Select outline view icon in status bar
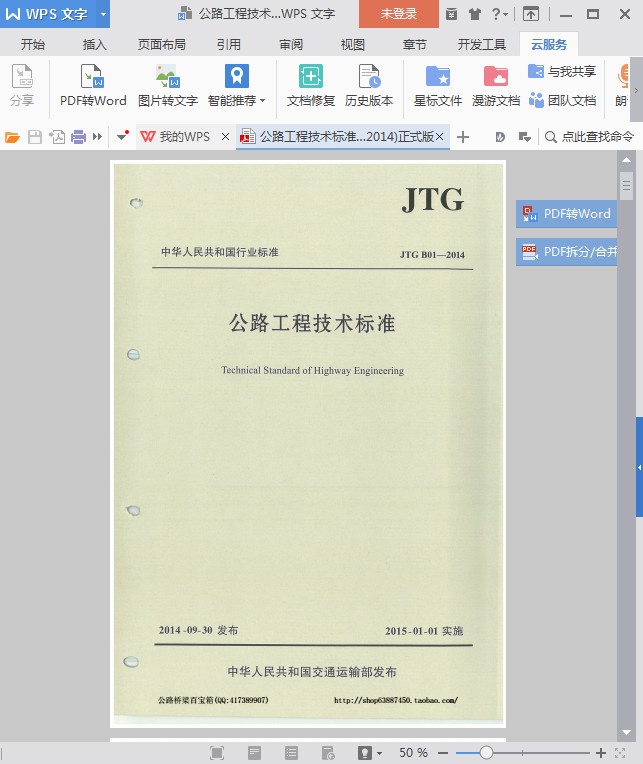Viewport: 643px width, 764px height. 291,753
